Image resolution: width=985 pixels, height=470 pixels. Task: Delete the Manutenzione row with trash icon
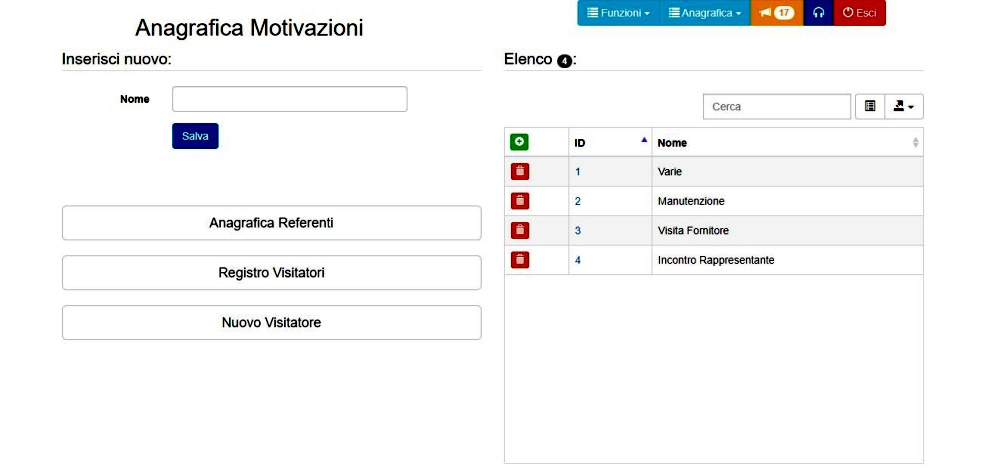point(520,201)
